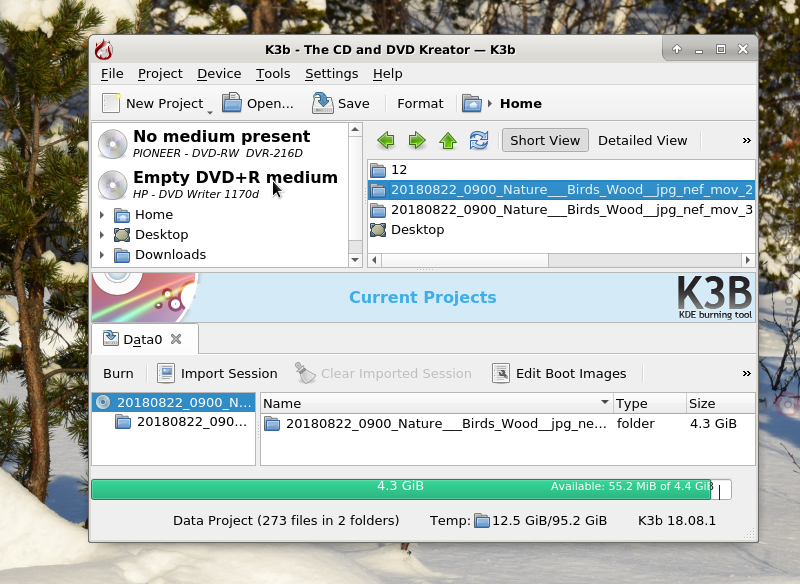Click the Home folder icon in the breadcrumb

click(472, 104)
